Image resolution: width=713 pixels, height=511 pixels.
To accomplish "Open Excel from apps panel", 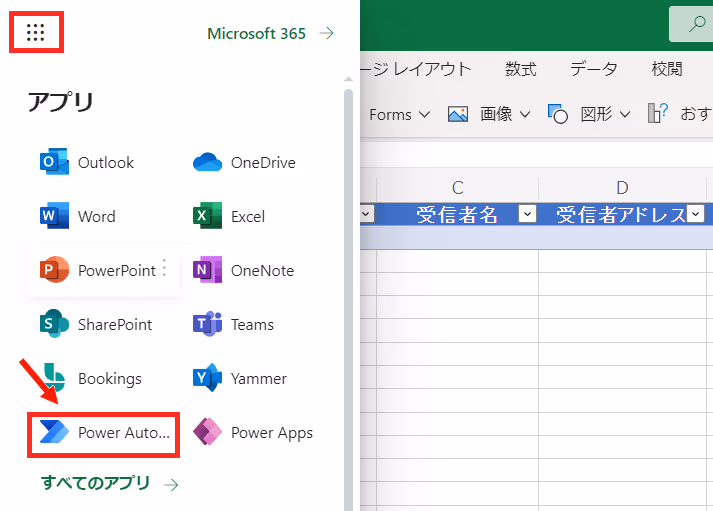I will (x=229, y=216).
